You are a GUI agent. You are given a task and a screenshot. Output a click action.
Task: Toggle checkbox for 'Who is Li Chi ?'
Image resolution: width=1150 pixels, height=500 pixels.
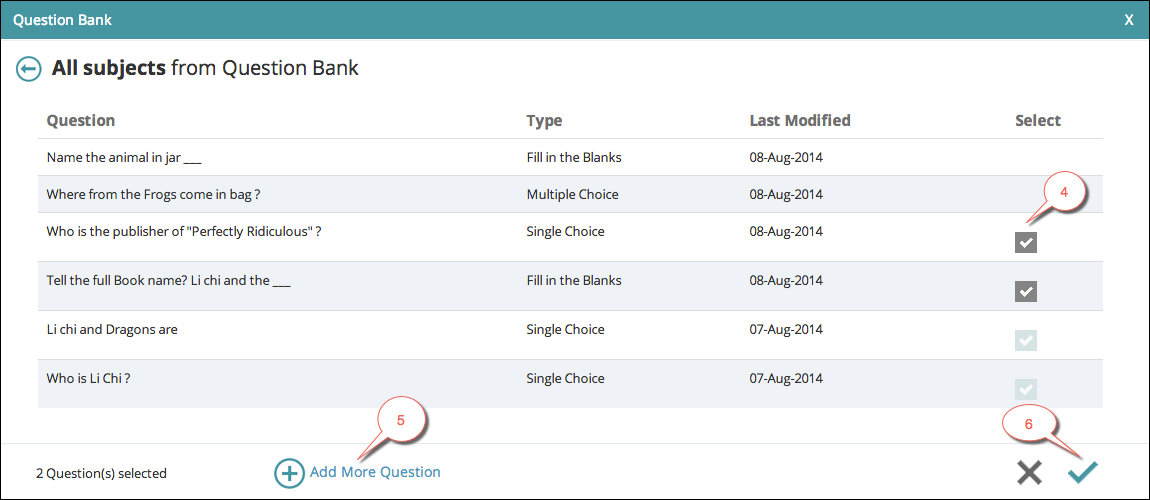(x=1026, y=389)
